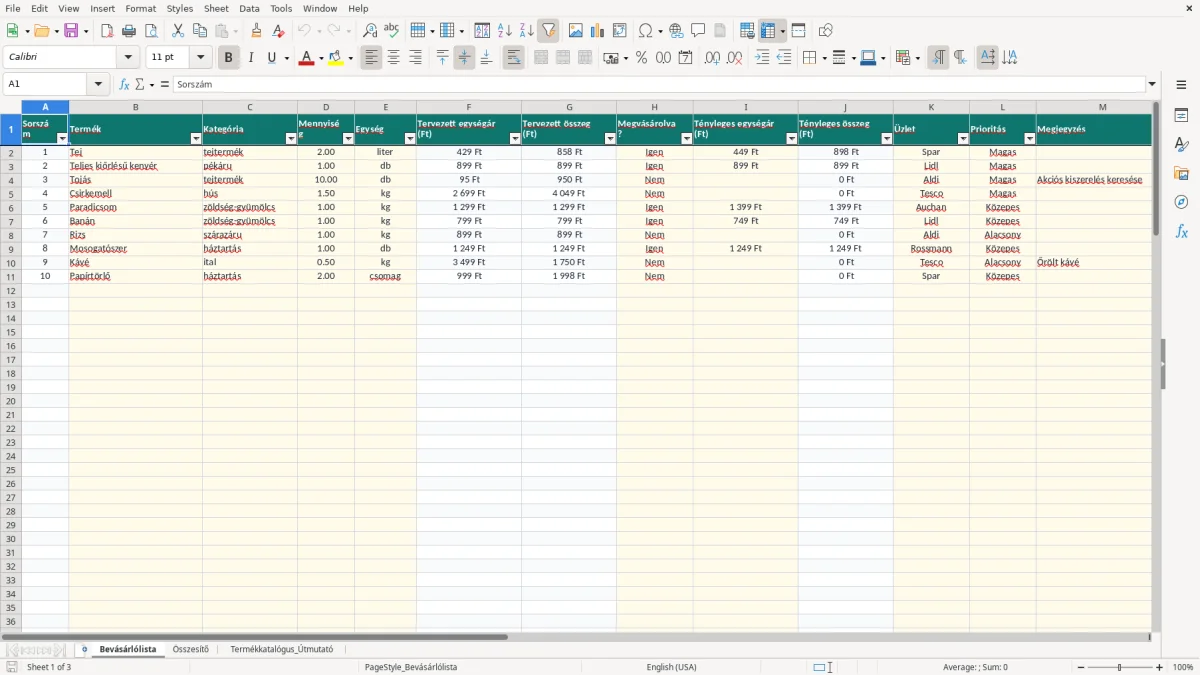Toggle Align Left
The height and width of the screenshot is (675, 1200).
tap(371, 58)
